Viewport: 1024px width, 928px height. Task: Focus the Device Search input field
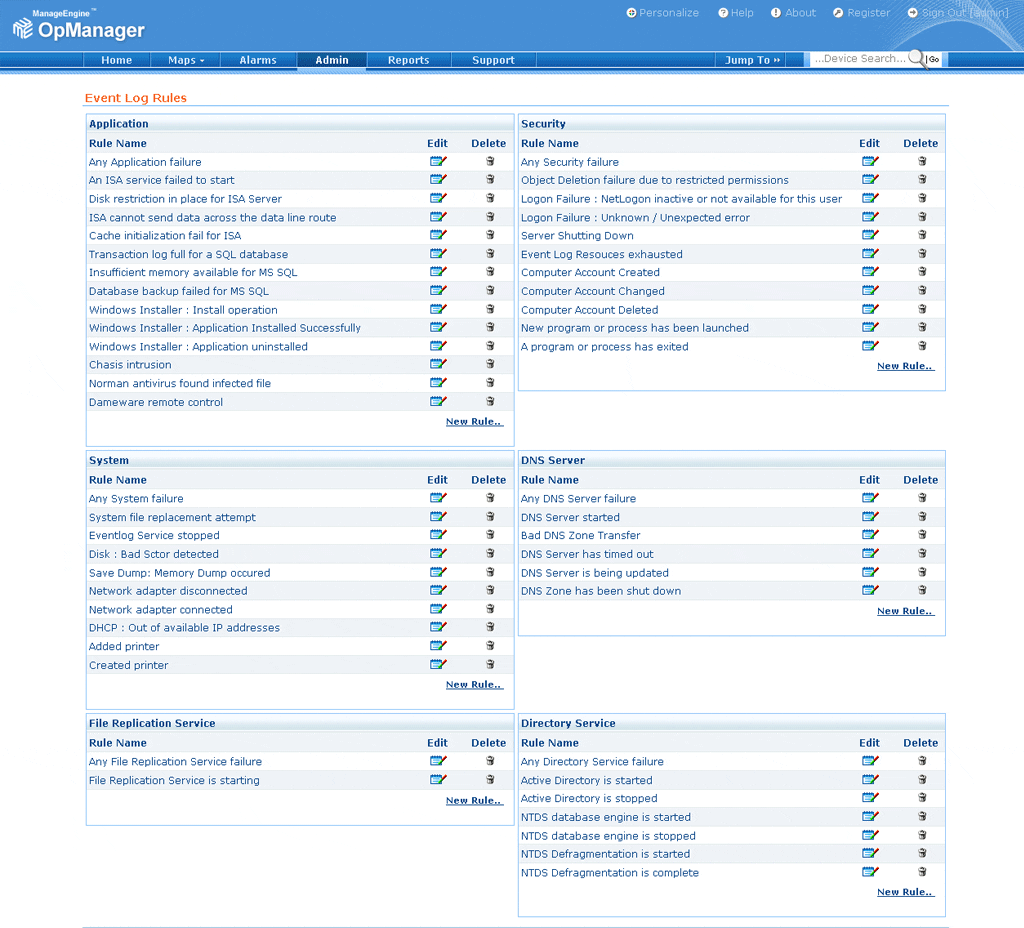(860, 59)
